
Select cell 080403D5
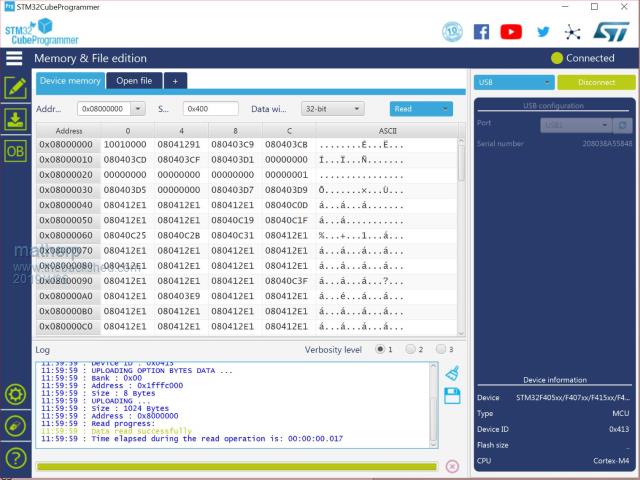[125, 190]
